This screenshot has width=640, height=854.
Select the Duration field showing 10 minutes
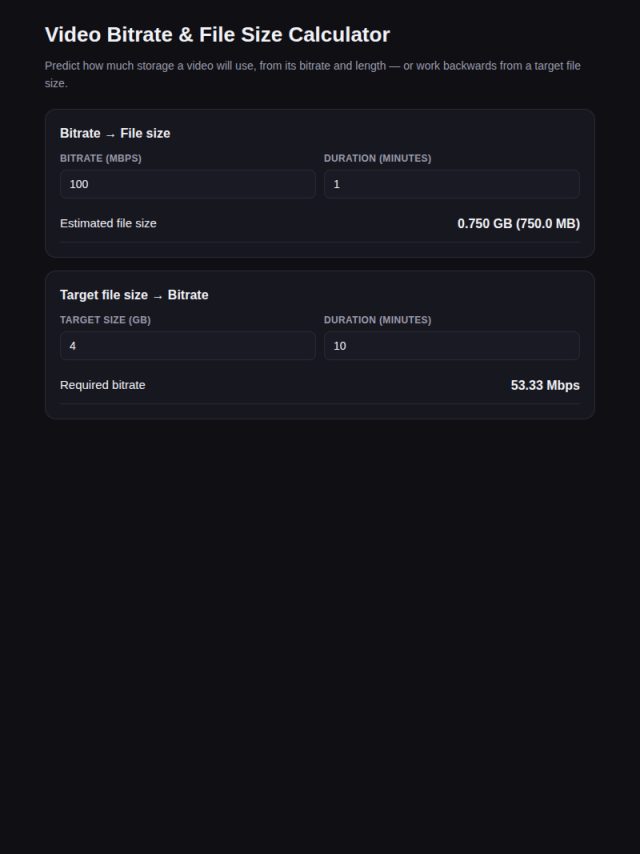point(452,346)
